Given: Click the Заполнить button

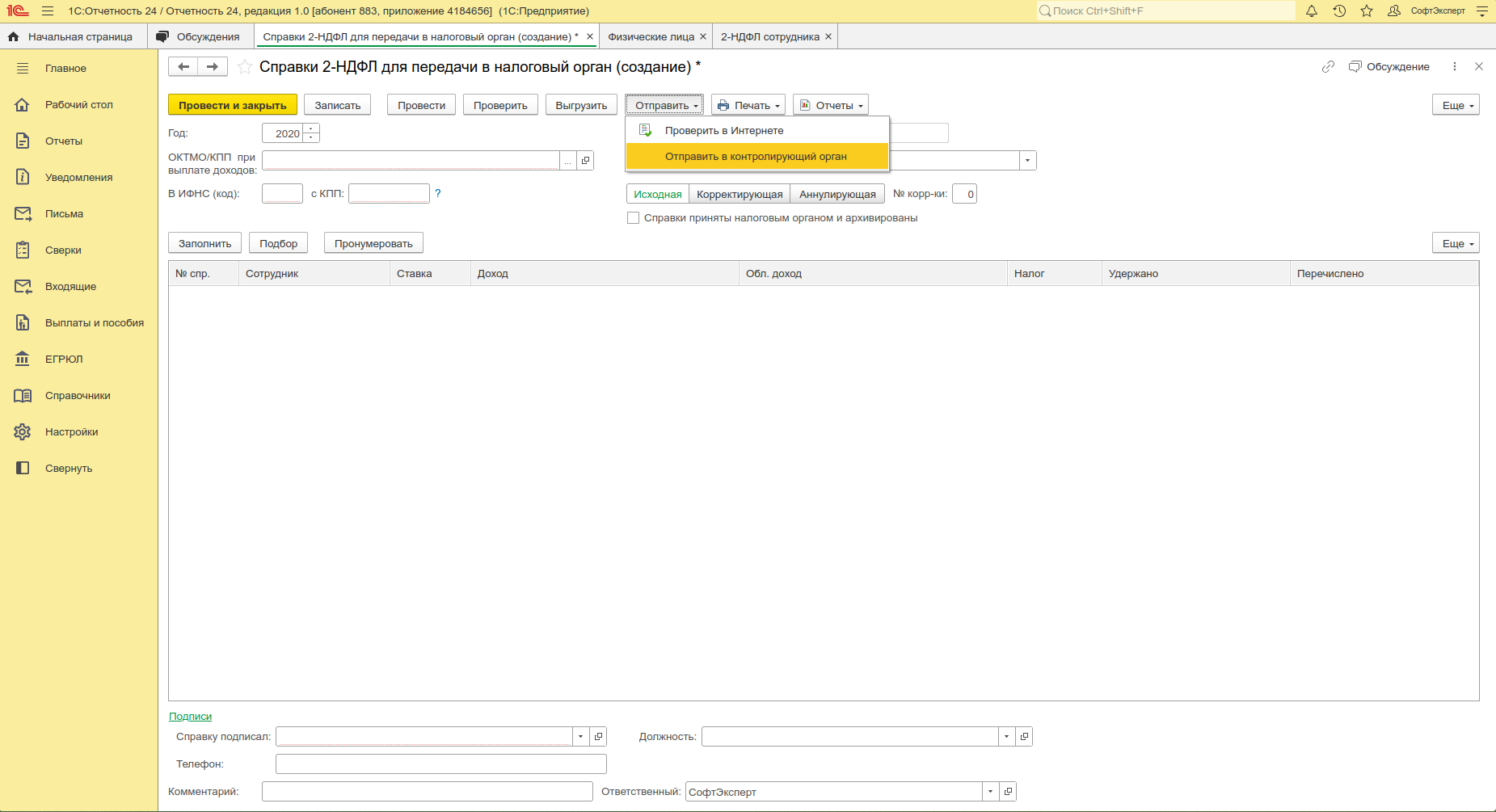Looking at the screenshot, I should tap(205, 244).
